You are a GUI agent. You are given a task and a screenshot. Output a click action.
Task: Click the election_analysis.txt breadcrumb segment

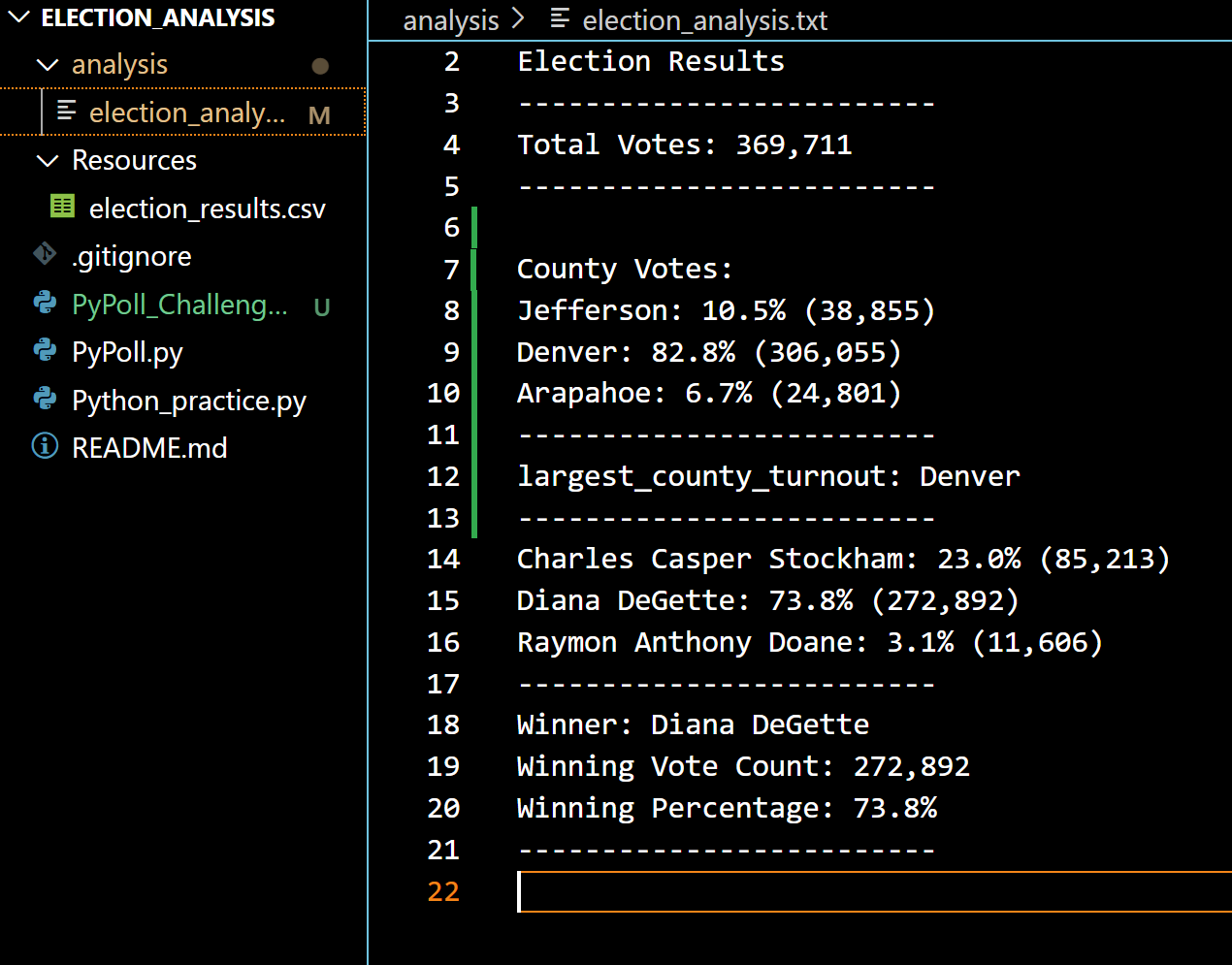[x=705, y=20]
